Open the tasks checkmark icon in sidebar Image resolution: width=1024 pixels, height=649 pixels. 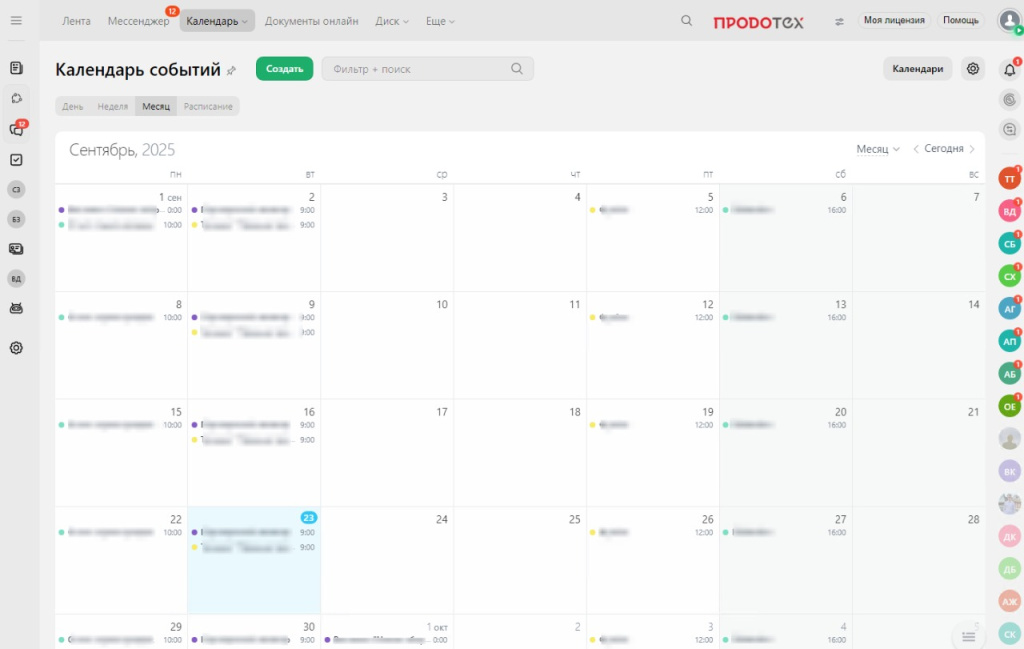(16, 160)
